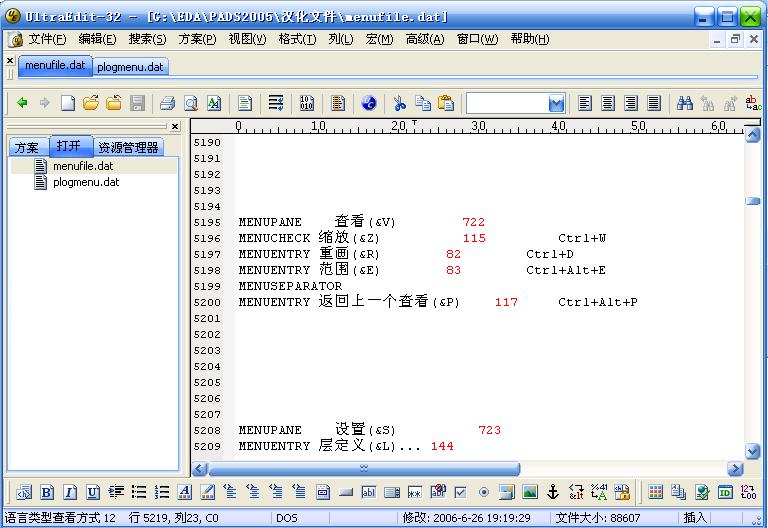Click the grey save disk icon

138,103
